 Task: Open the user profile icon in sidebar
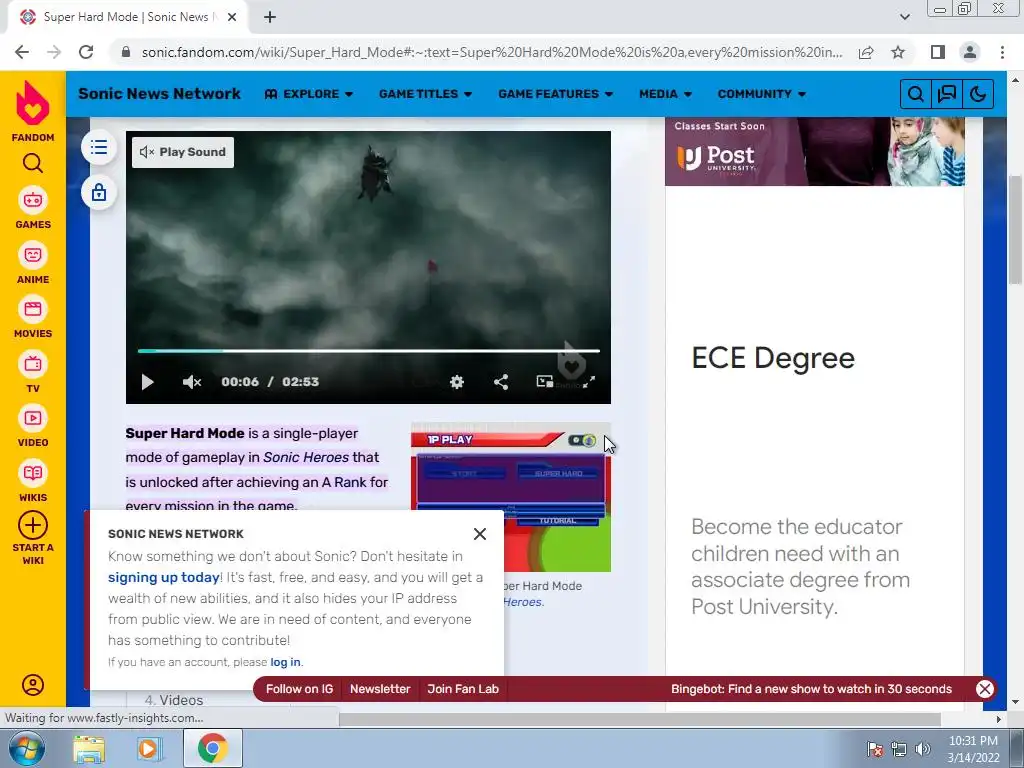click(33, 684)
